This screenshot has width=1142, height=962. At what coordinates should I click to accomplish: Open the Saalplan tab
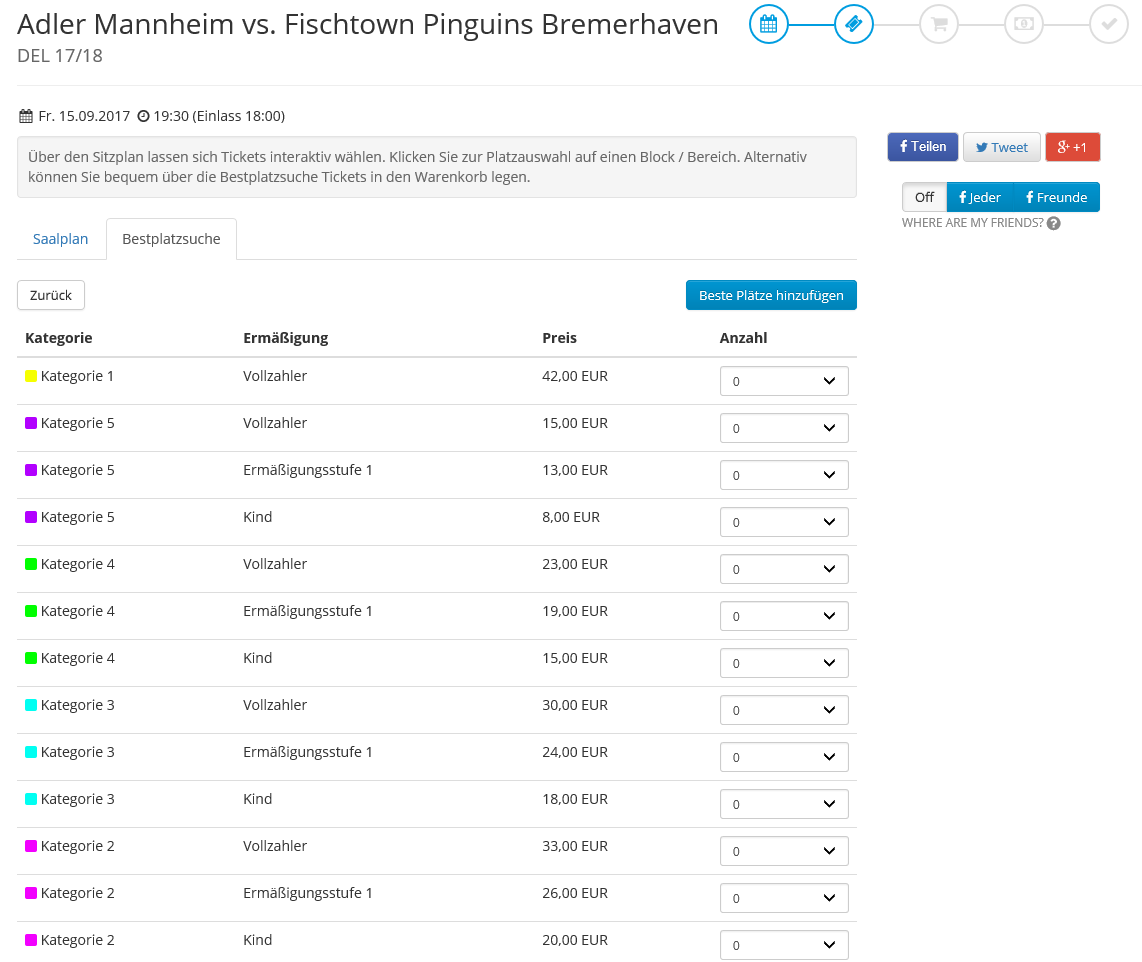click(60, 239)
